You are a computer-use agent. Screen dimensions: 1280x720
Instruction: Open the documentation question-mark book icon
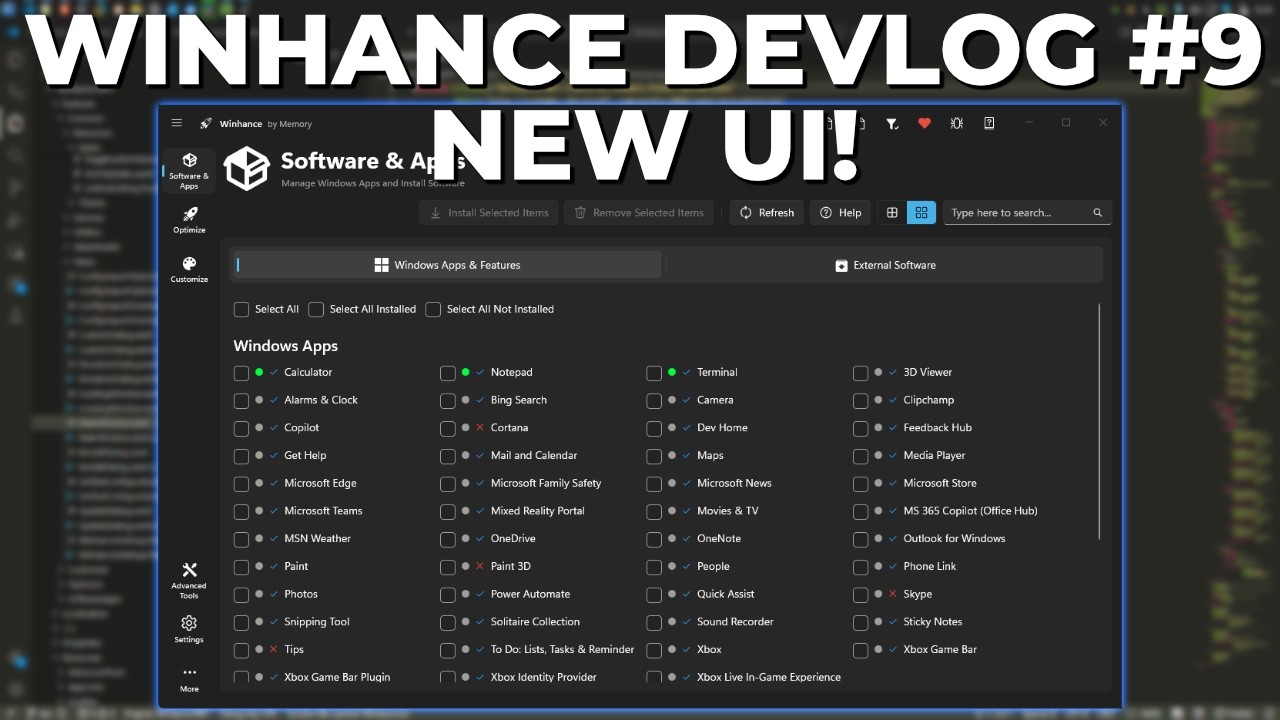989,123
